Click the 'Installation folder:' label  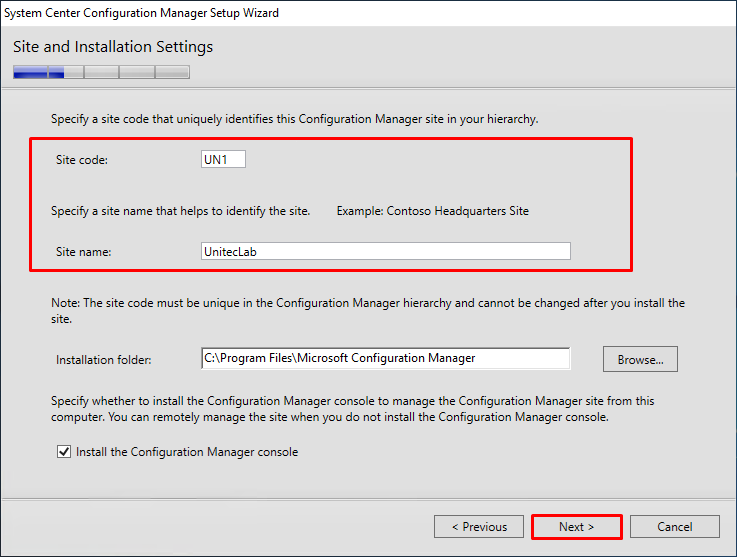click(x=103, y=360)
